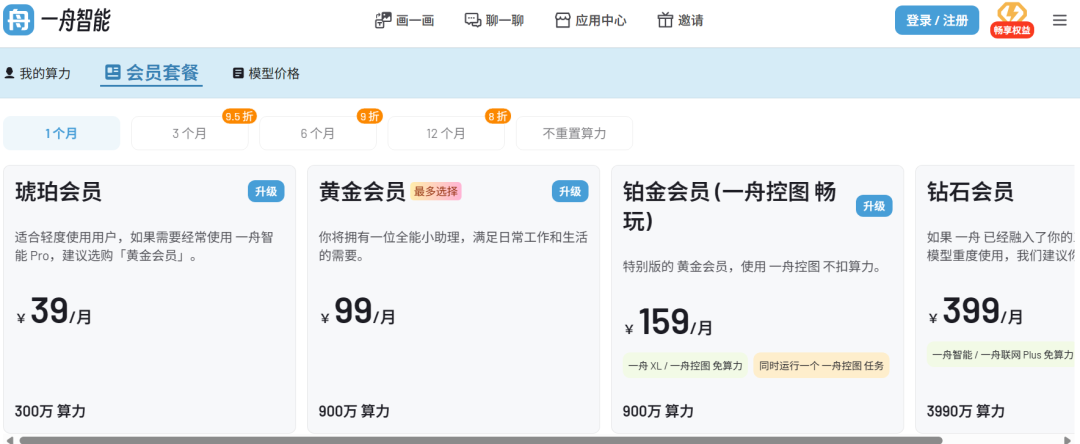The width and height of the screenshot is (1080, 444).
Task: Click the scrollbar left arrow
Action: [x=9, y=440]
